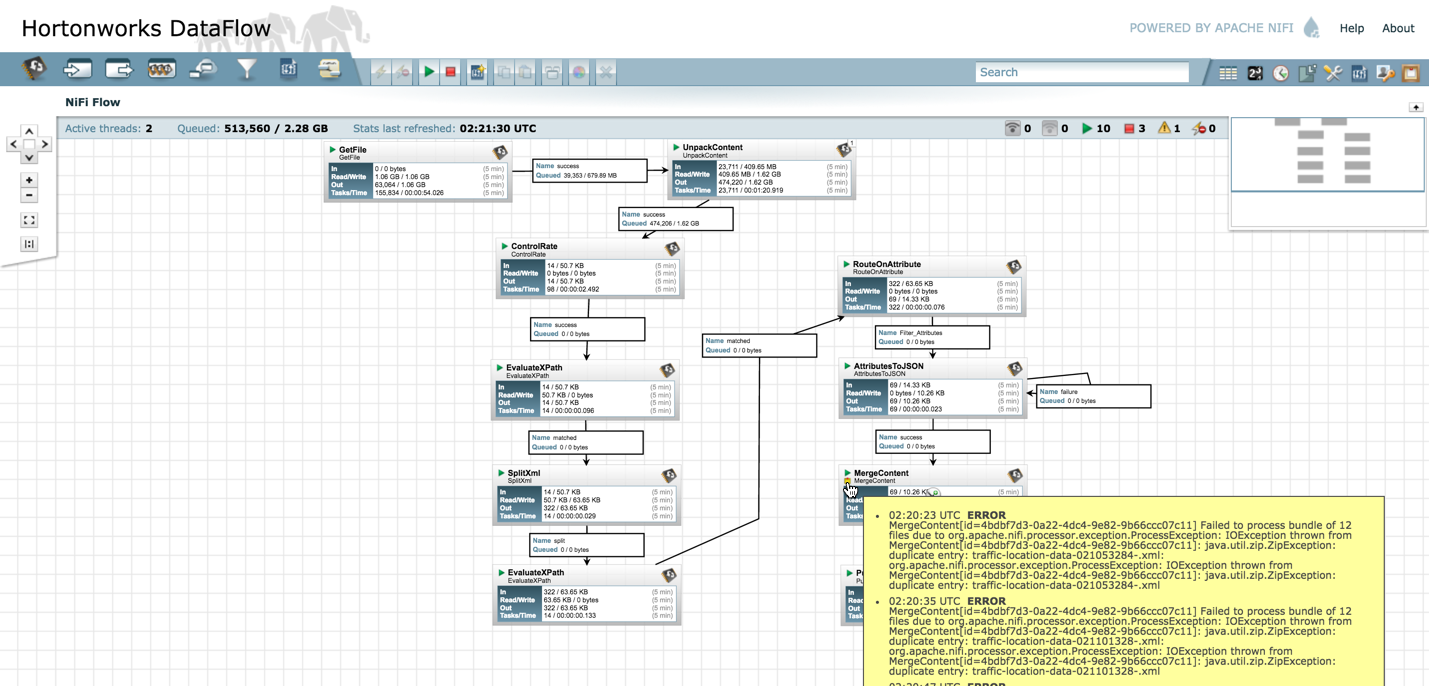Viewport: 1429px width, 686px height.
Task: Open the Help menu
Action: point(1352,28)
